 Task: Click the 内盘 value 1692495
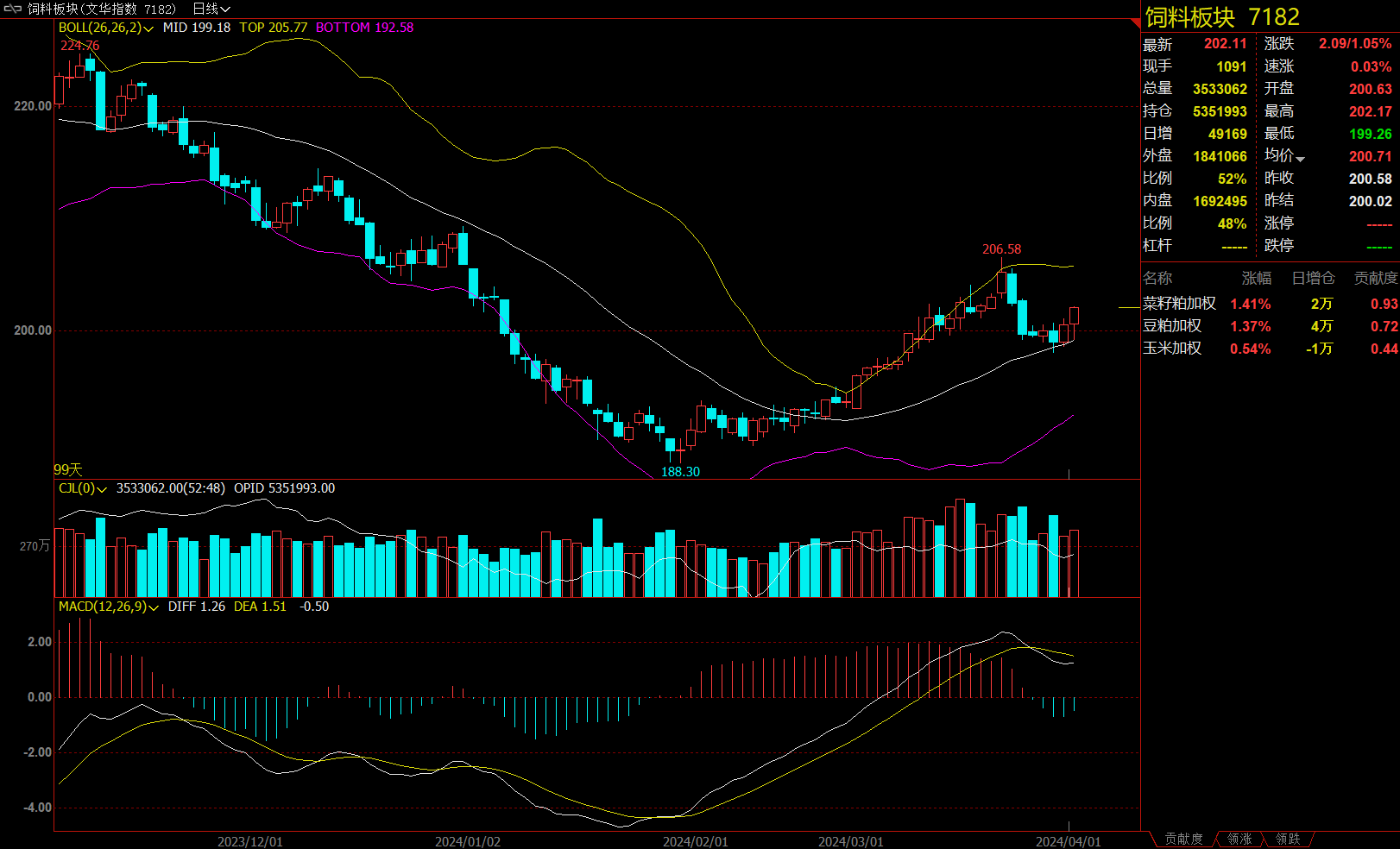click(1220, 201)
